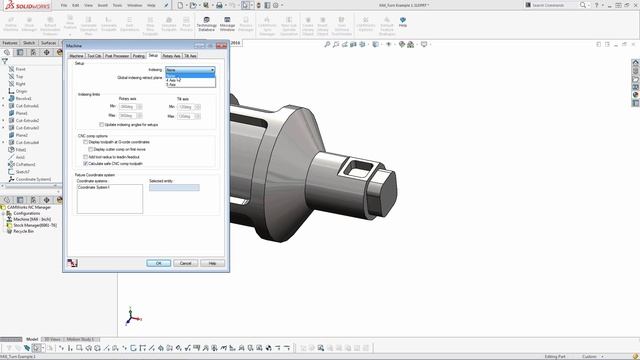
Task: Switch to Tilt Axis tab
Action: (x=190, y=56)
